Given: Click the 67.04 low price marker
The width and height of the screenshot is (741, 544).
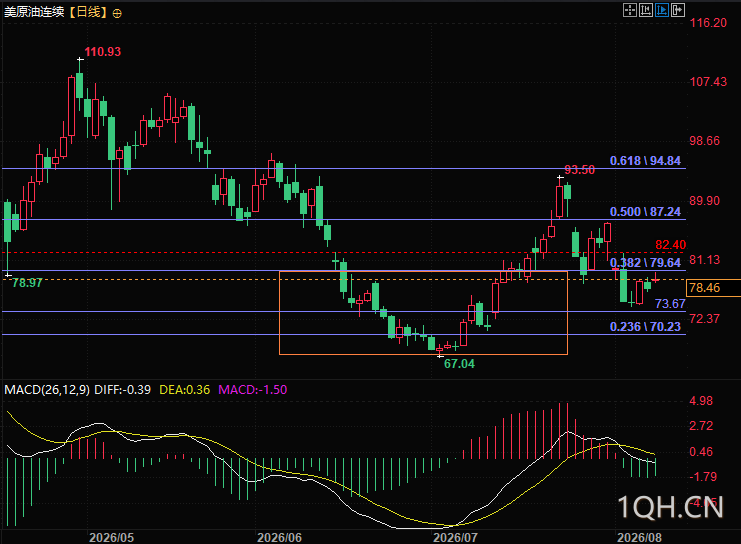Looking at the screenshot, I should 459,364.
